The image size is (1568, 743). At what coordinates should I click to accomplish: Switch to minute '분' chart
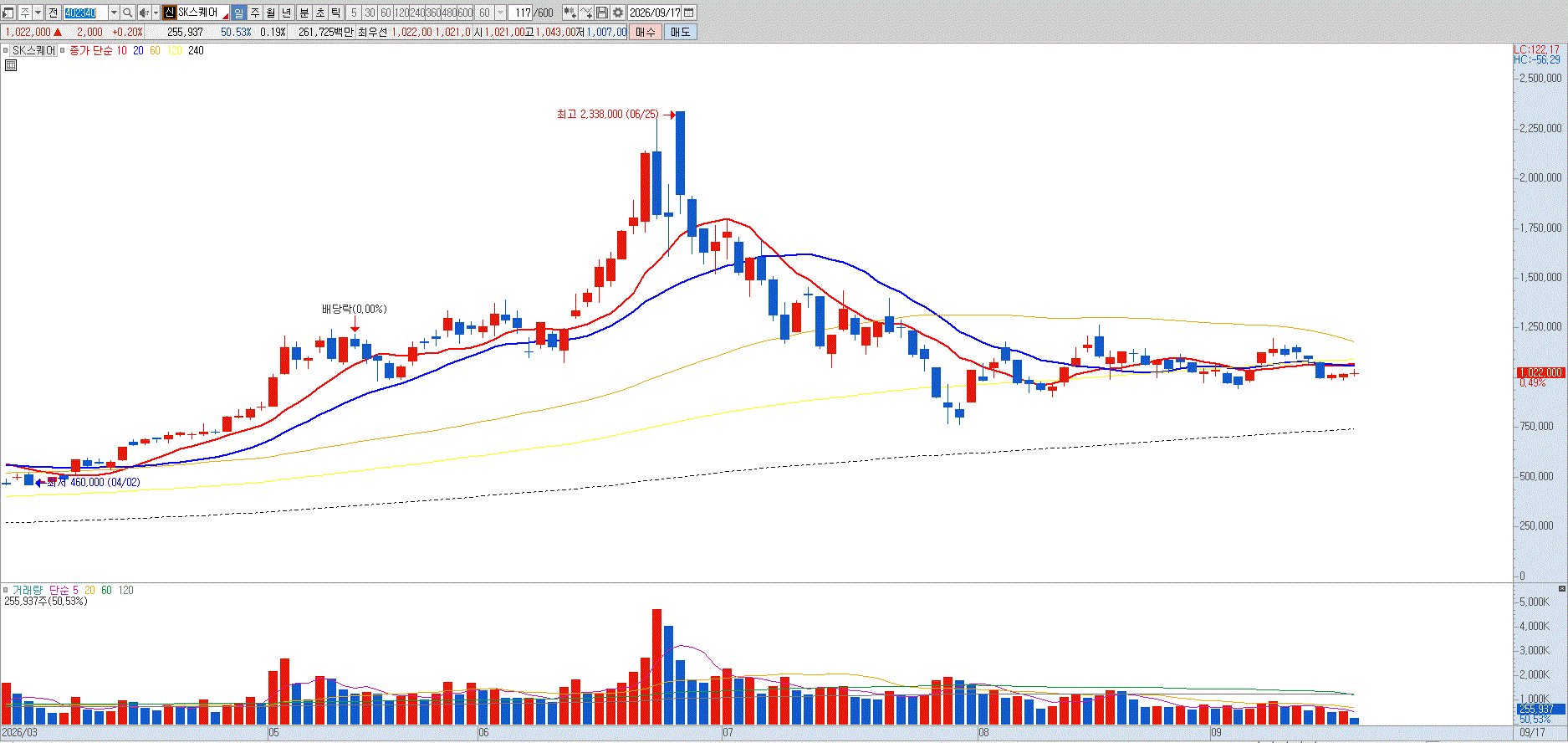click(304, 13)
